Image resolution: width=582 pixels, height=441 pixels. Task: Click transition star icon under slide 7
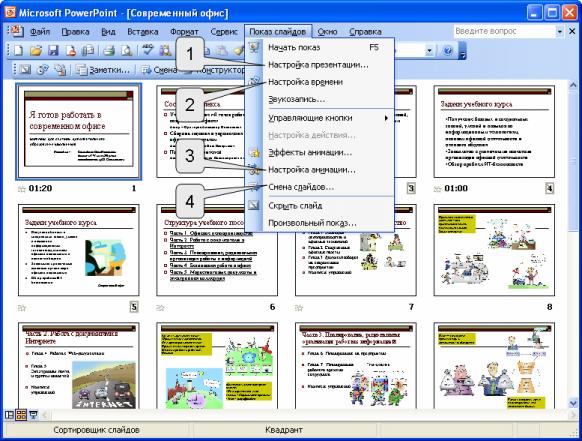pyautogui.click(x=299, y=308)
